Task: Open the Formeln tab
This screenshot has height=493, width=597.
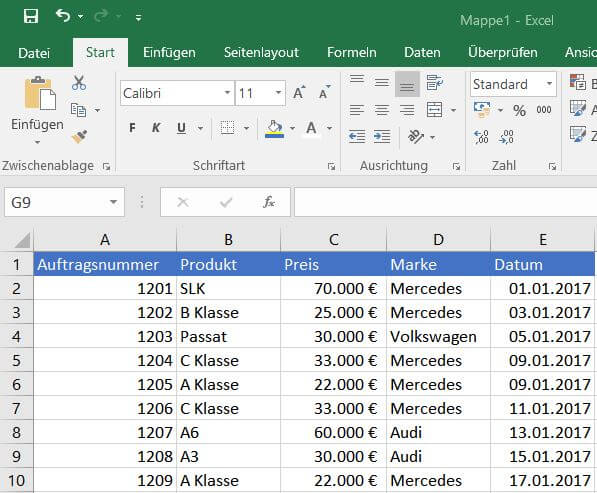Action: pyautogui.click(x=352, y=53)
